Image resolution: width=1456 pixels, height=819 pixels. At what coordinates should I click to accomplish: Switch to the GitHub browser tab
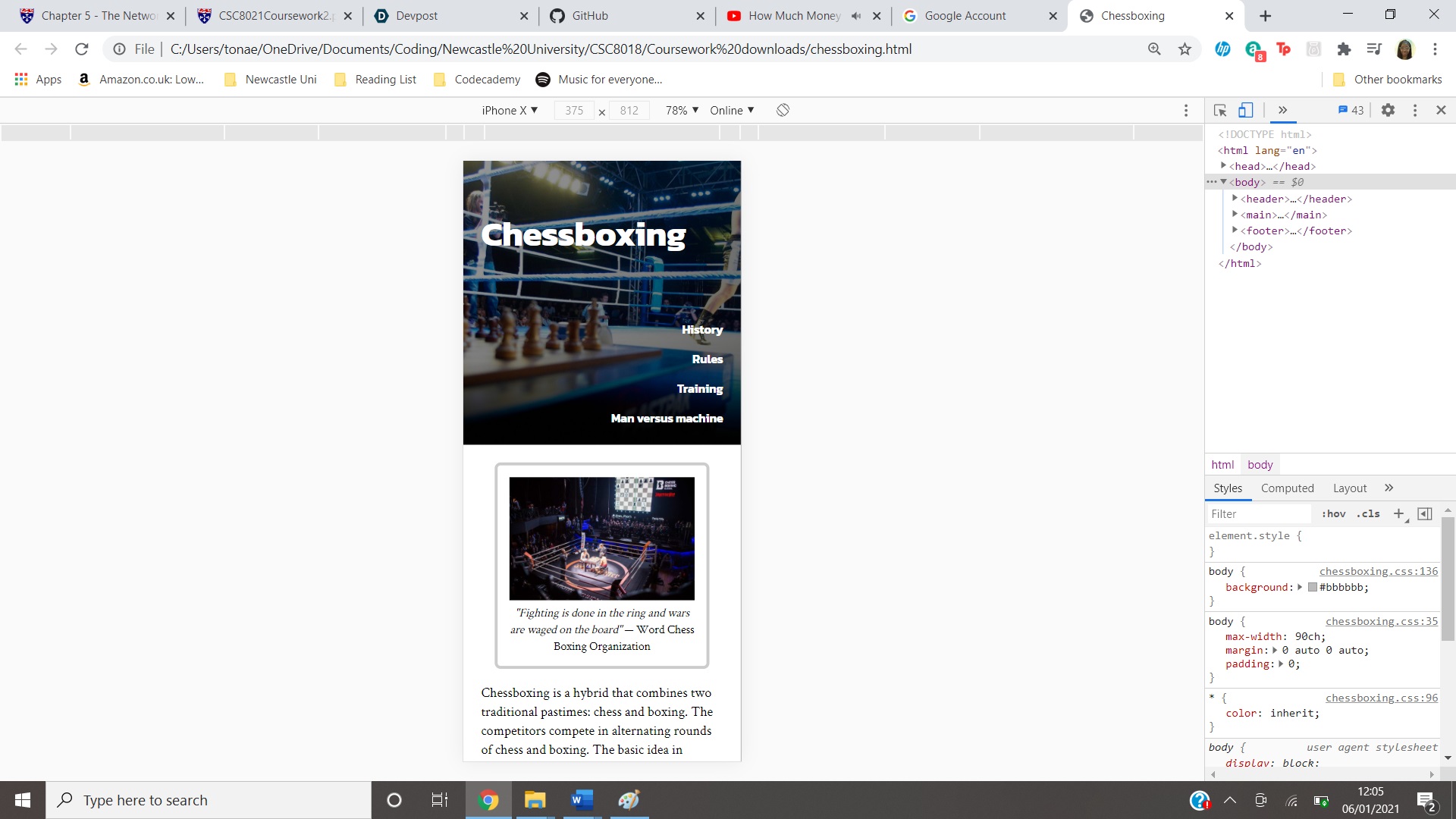coord(590,16)
